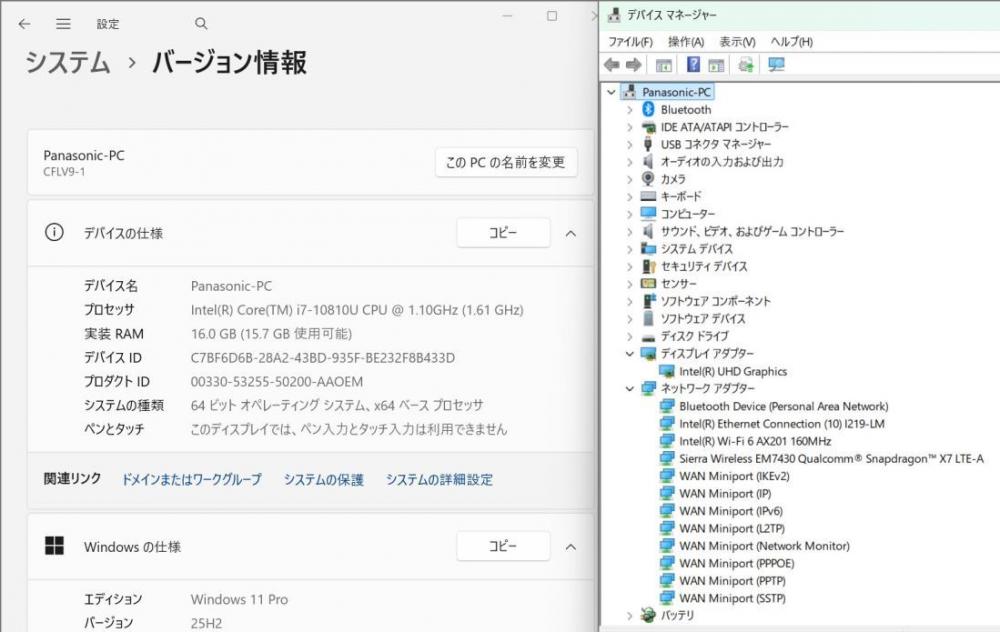Click the Back arrow in Device Manager toolbar
The width and height of the screenshot is (1000, 632).
(x=612, y=64)
